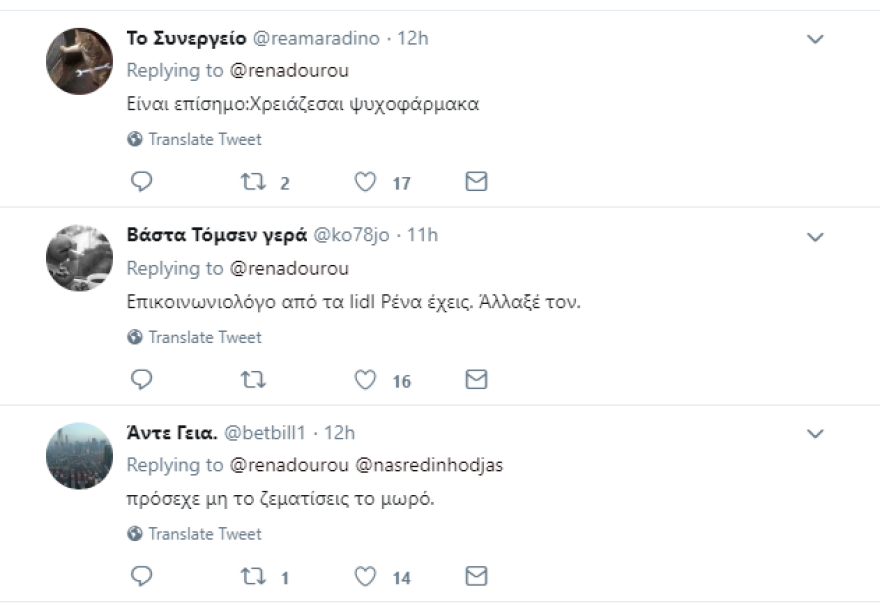Reply to @ko78jo's tweet
The height and width of the screenshot is (608, 880).
coord(141,379)
